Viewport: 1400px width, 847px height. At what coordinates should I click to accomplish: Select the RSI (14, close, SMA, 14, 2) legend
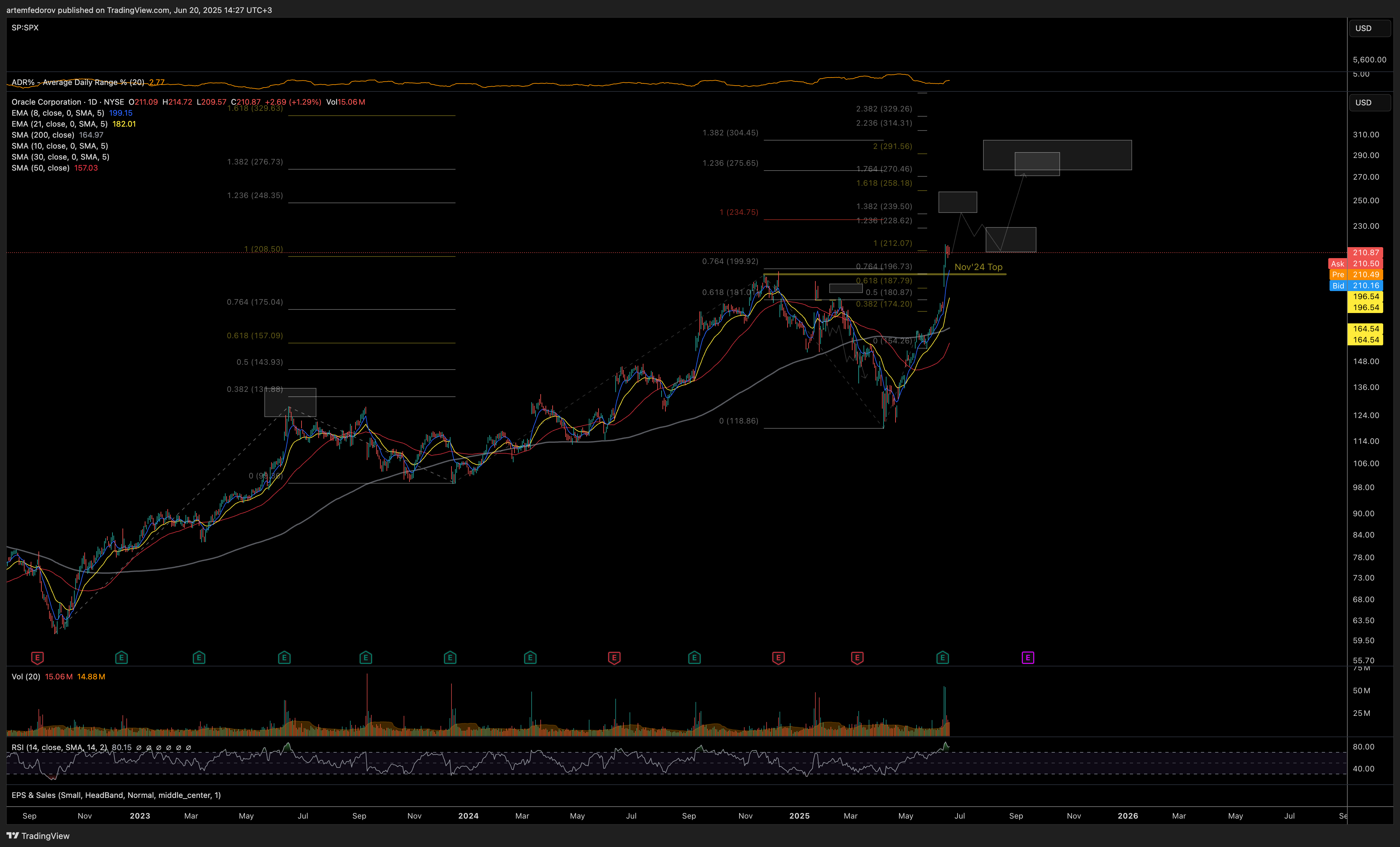click(59, 748)
